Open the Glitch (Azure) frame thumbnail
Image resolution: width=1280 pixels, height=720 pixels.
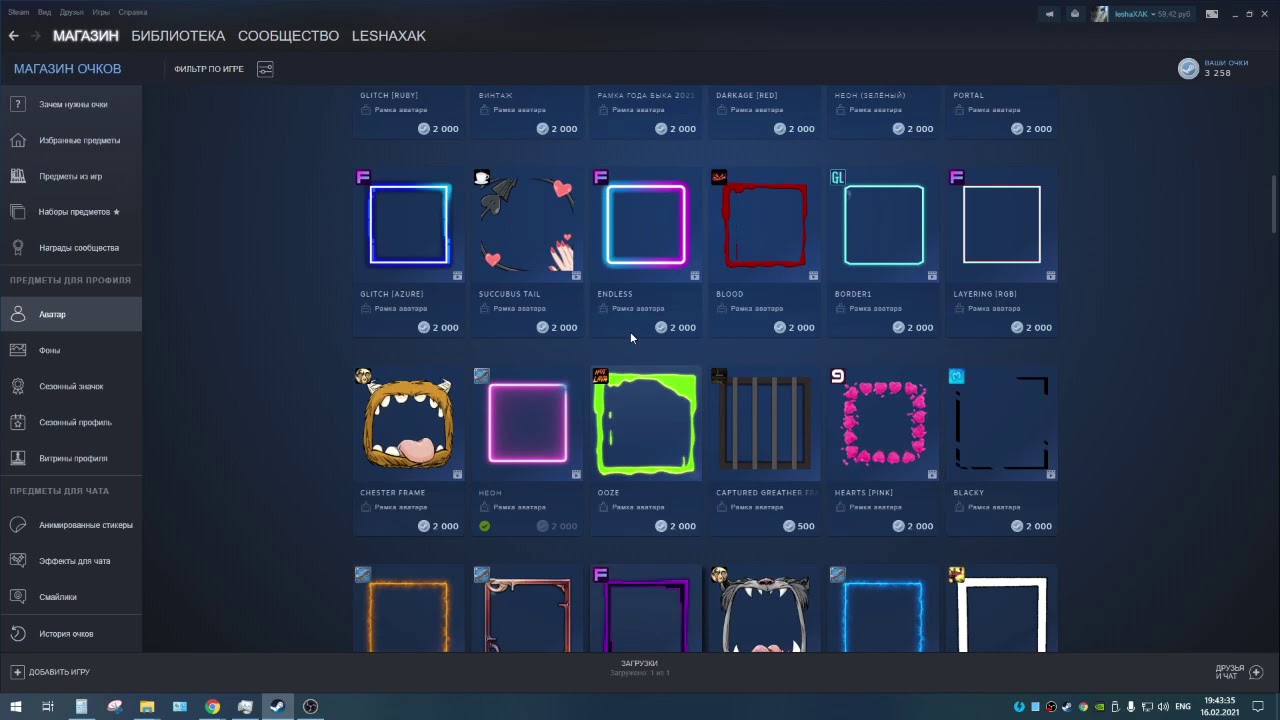pos(408,224)
